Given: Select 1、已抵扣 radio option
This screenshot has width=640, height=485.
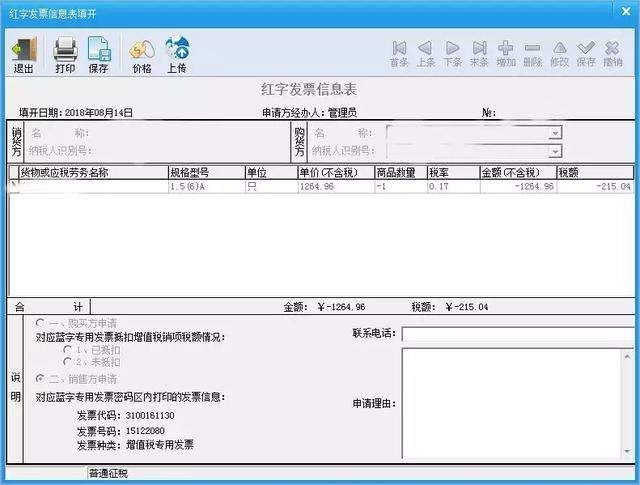Looking at the screenshot, I should point(68,350).
